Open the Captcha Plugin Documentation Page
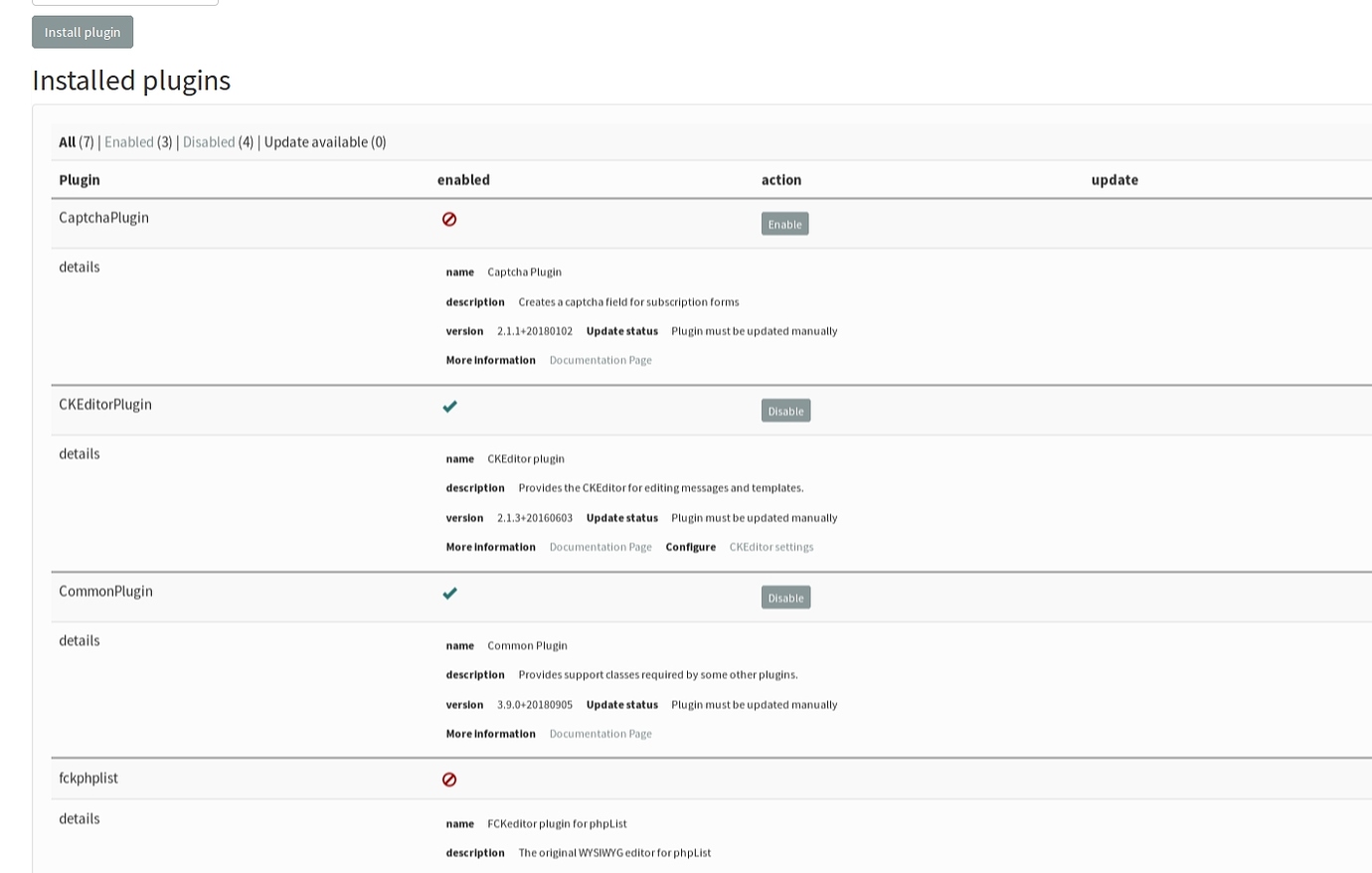 (x=600, y=359)
